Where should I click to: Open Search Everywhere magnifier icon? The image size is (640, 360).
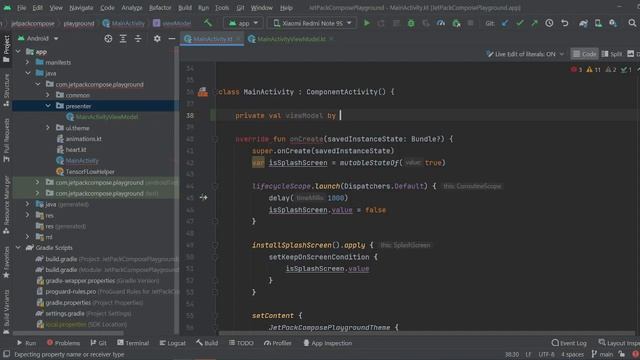[632, 23]
